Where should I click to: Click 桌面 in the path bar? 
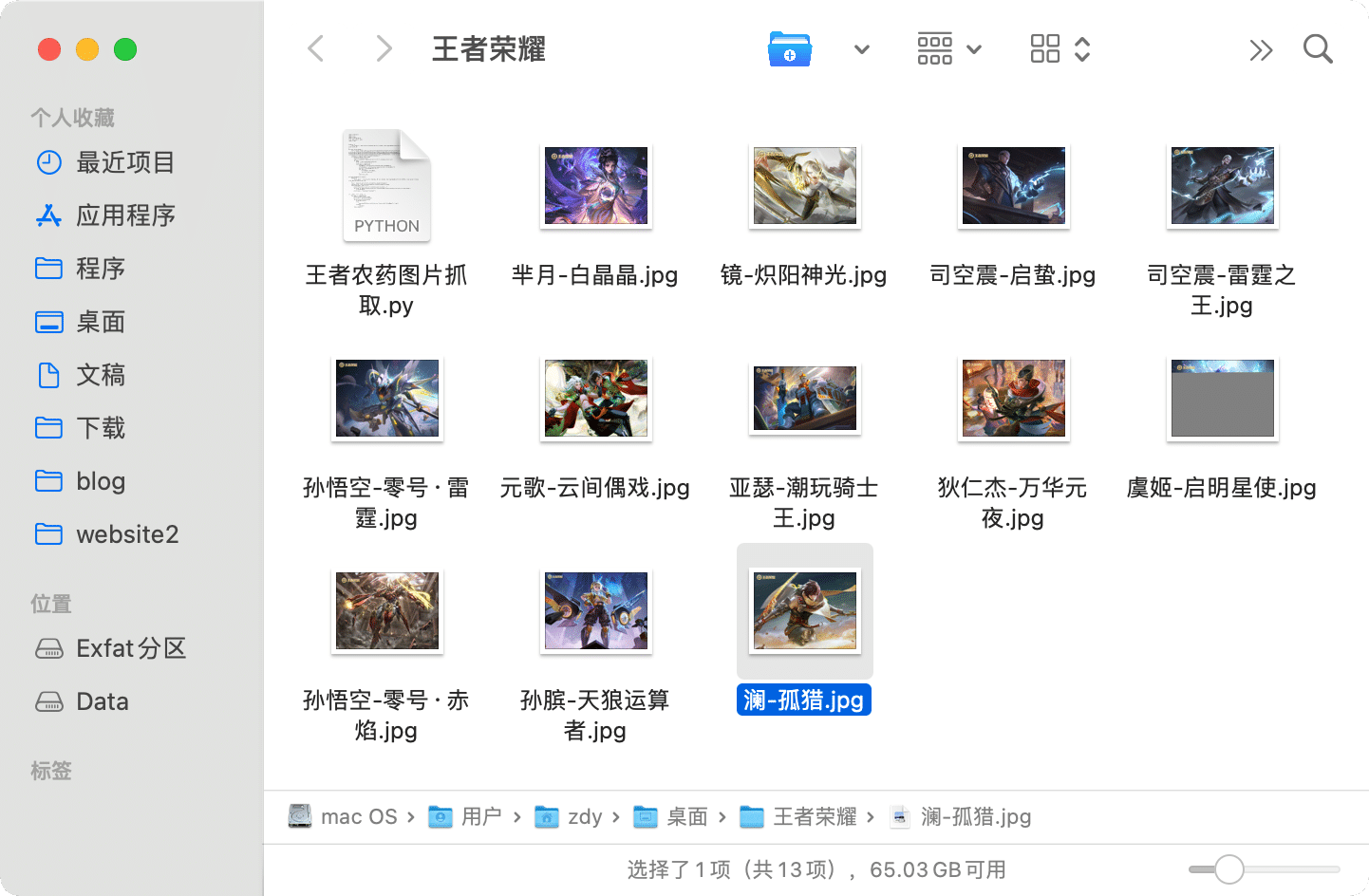point(671,816)
